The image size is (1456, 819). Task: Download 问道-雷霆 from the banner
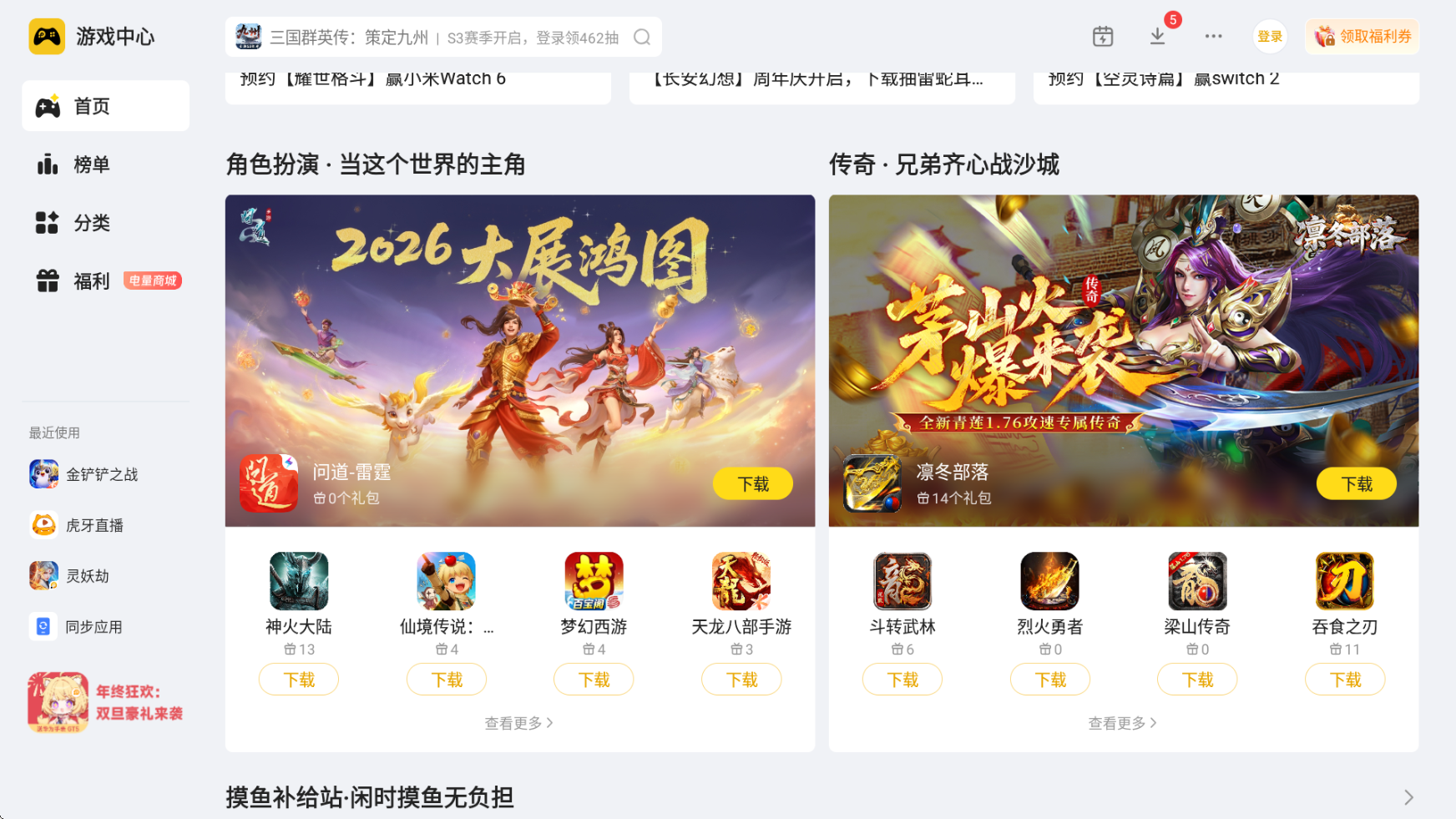(x=753, y=483)
